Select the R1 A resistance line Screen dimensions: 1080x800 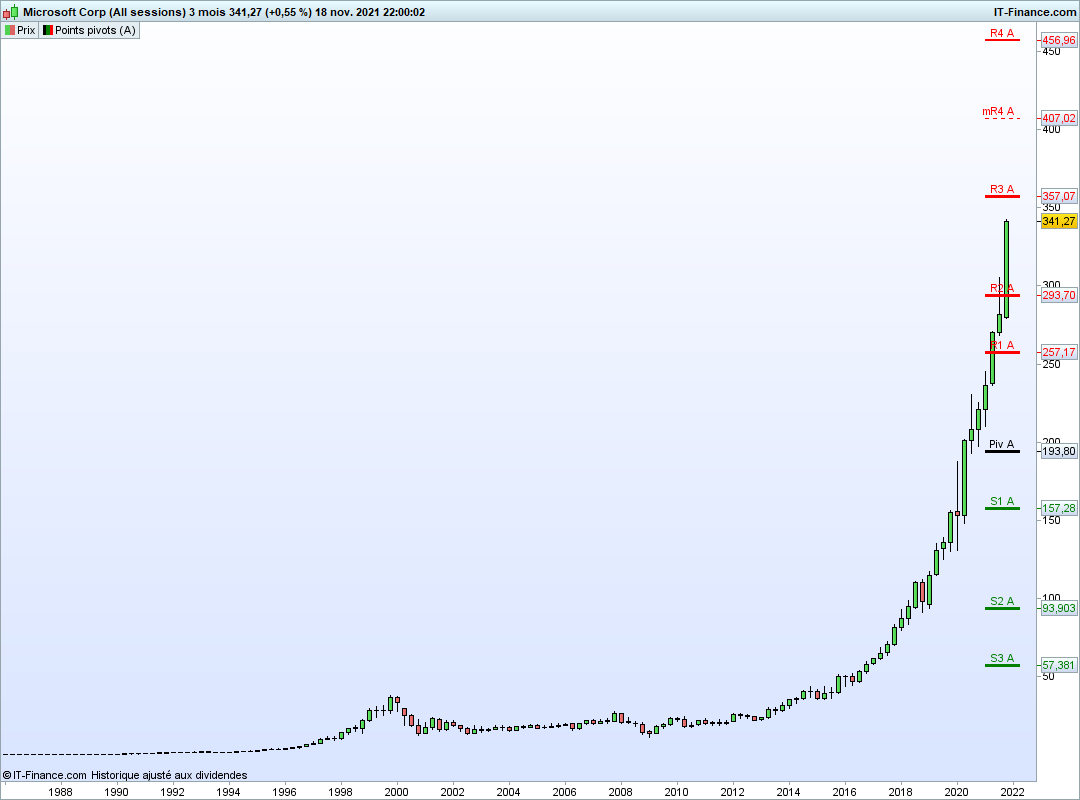pyautogui.click(x=1002, y=352)
